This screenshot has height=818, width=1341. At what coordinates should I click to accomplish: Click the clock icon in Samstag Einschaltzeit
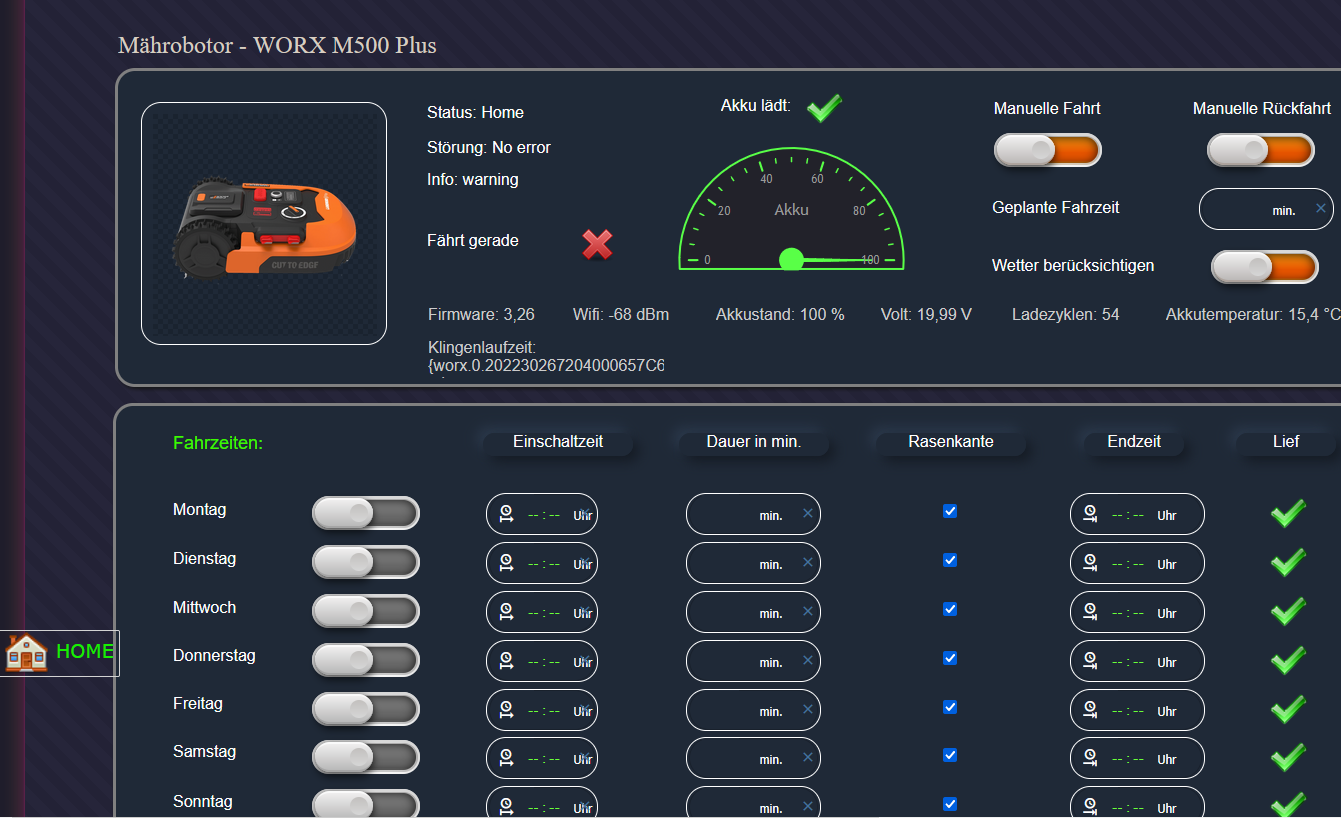(x=506, y=758)
